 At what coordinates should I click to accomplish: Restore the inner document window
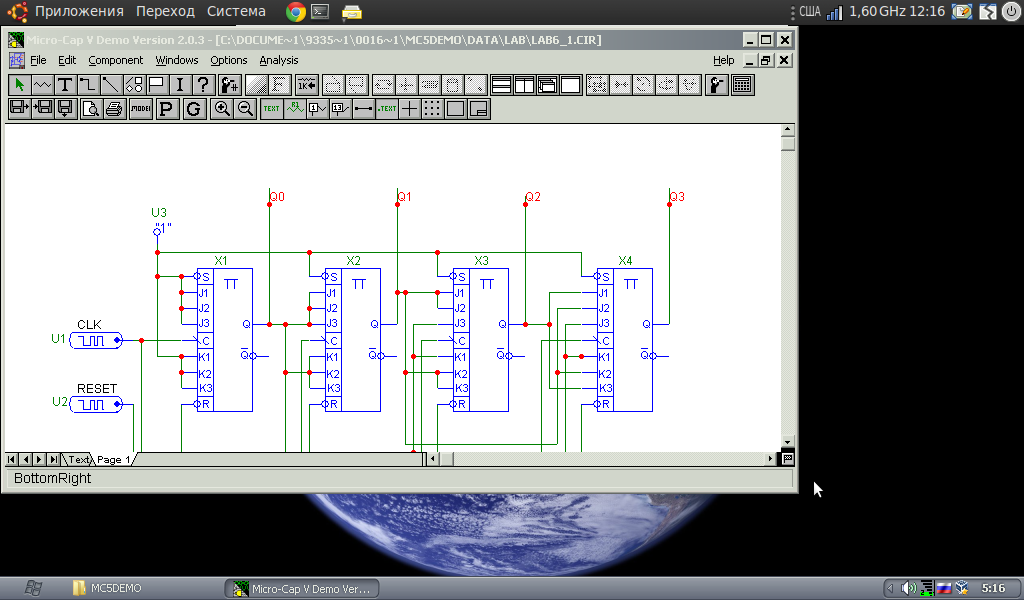coord(766,60)
